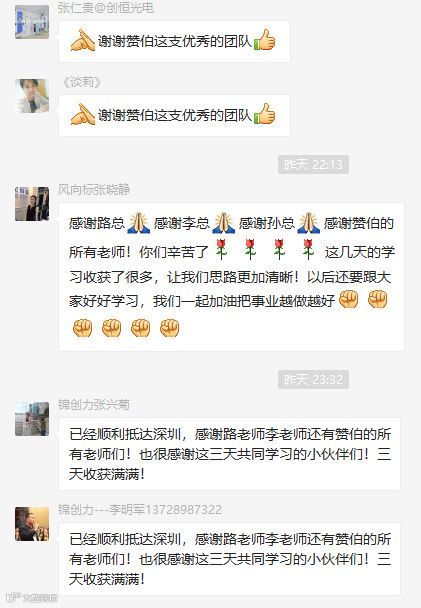Select the 昨天 22:13 timestamp
The height and width of the screenshot is (608, 421).
[313, 165]
